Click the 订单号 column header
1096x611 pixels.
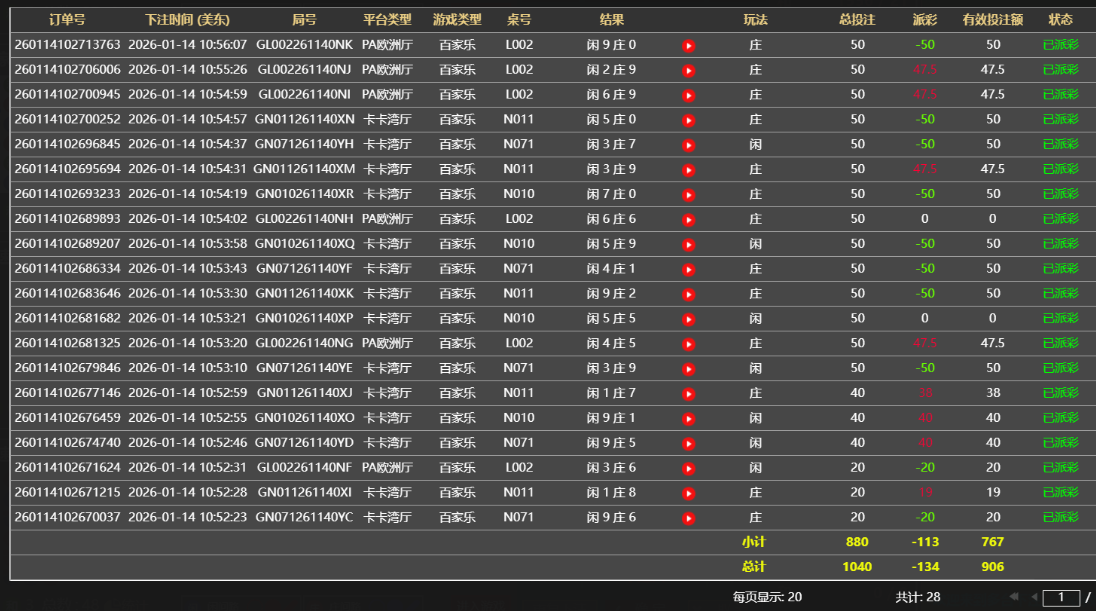pyautogui.click(x=67, y=20)
